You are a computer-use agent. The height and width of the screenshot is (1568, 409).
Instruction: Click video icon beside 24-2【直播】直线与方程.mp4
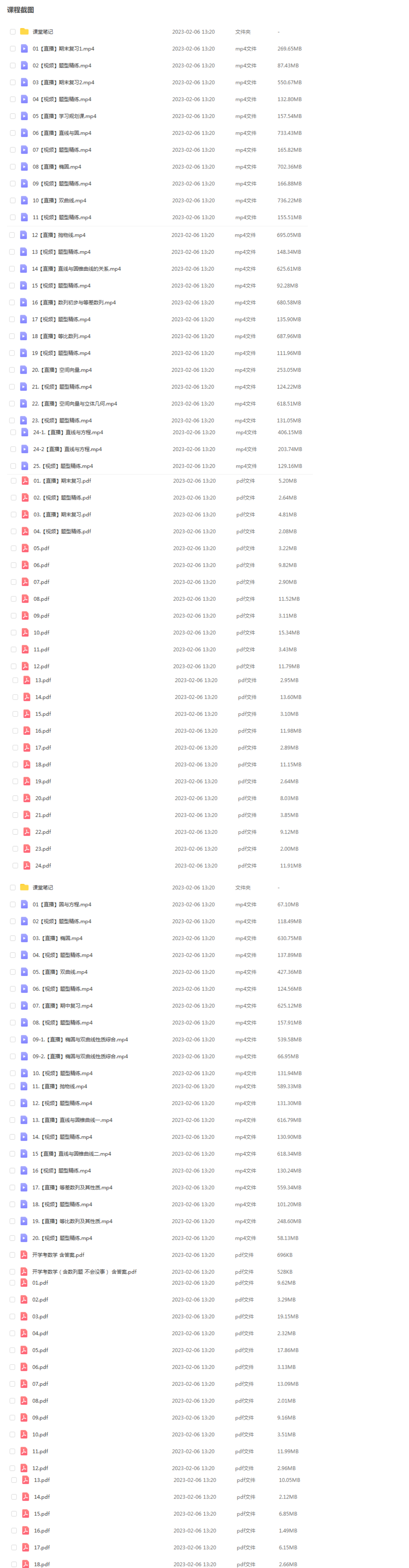click(x=24, y=449)
